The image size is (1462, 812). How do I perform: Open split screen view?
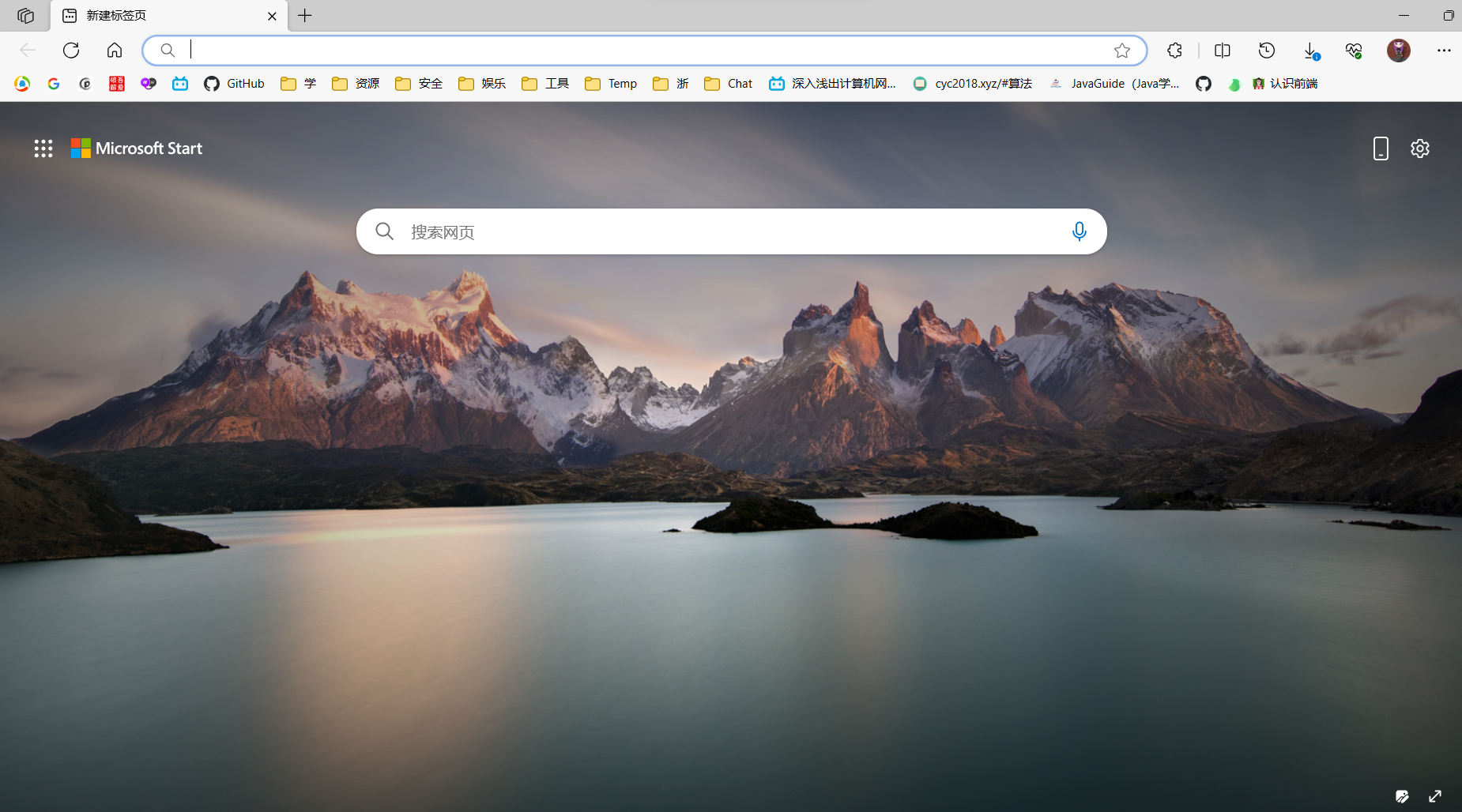1223,51
